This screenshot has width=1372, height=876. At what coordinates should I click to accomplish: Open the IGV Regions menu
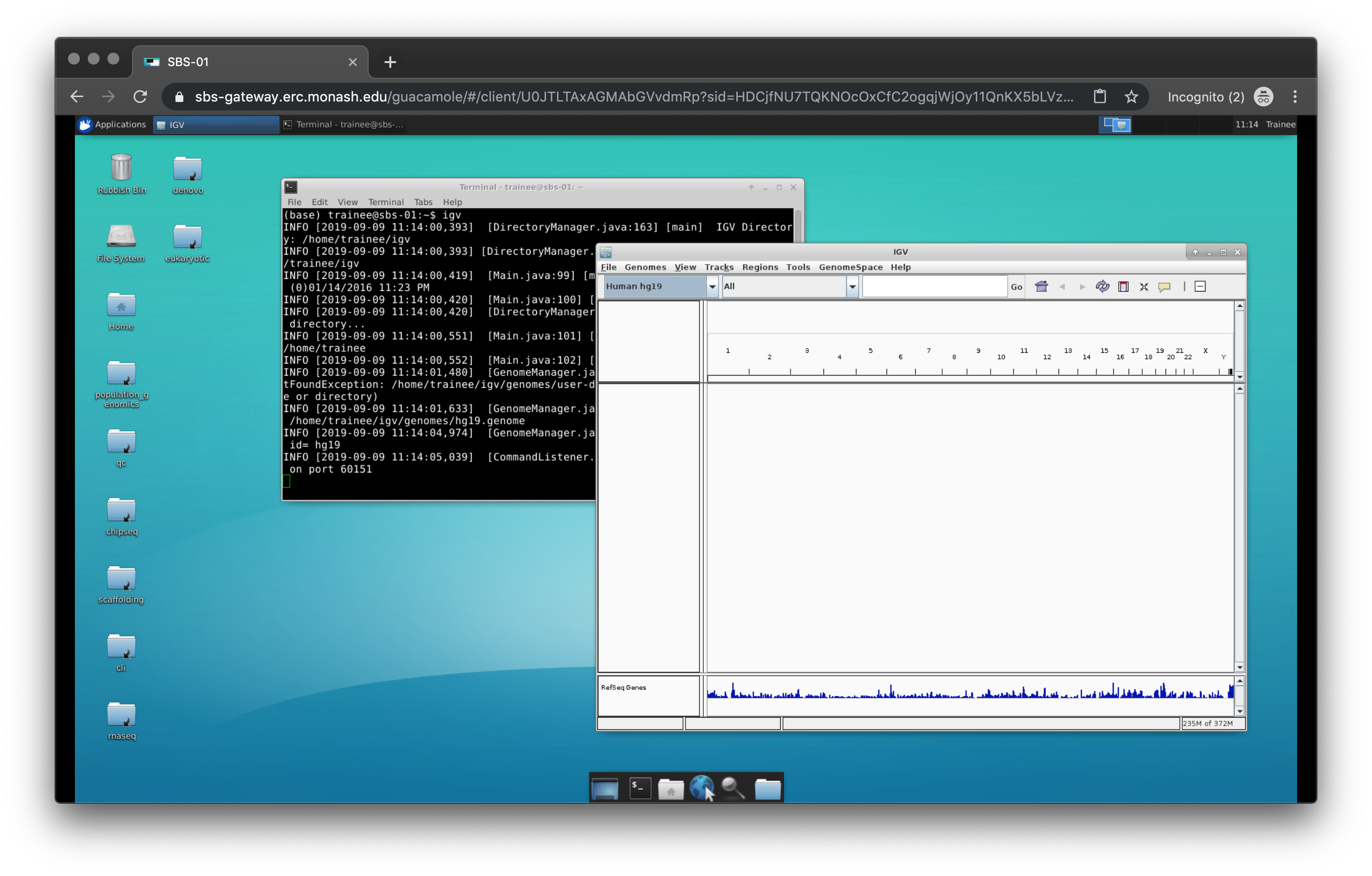[760, 267]
